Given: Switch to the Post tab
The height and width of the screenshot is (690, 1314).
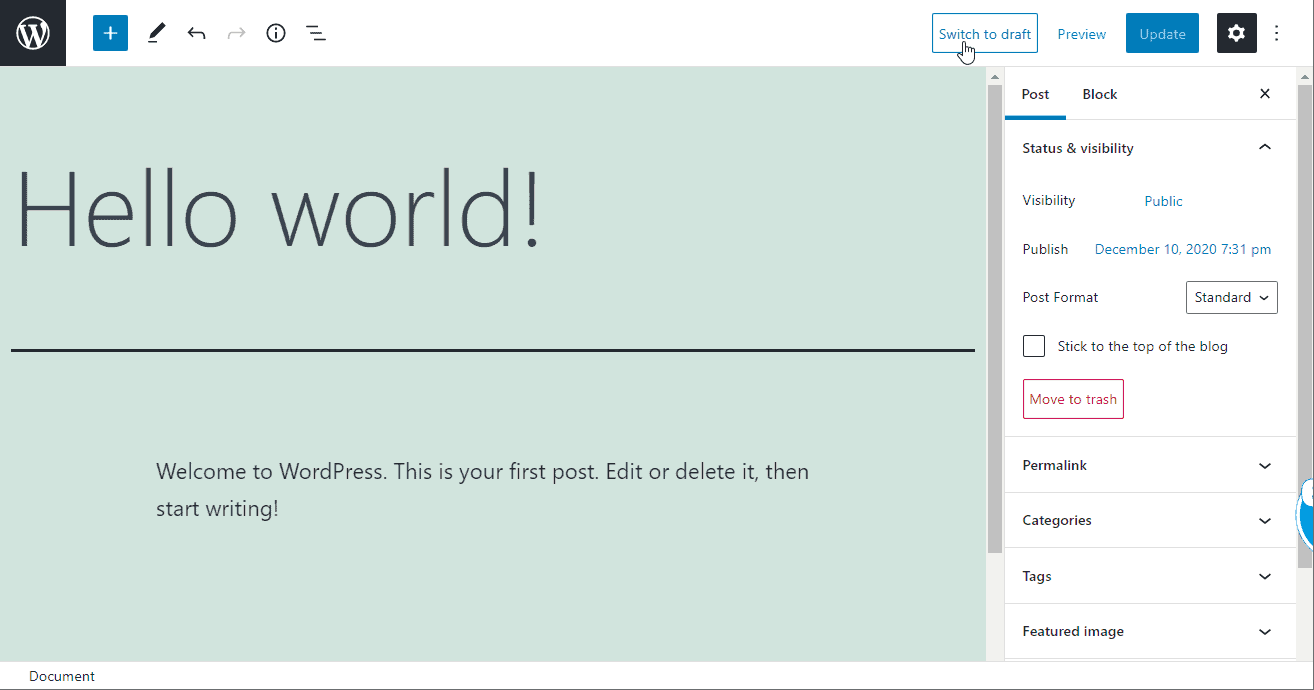Looking at the screenshot, I should (1035, 94).
